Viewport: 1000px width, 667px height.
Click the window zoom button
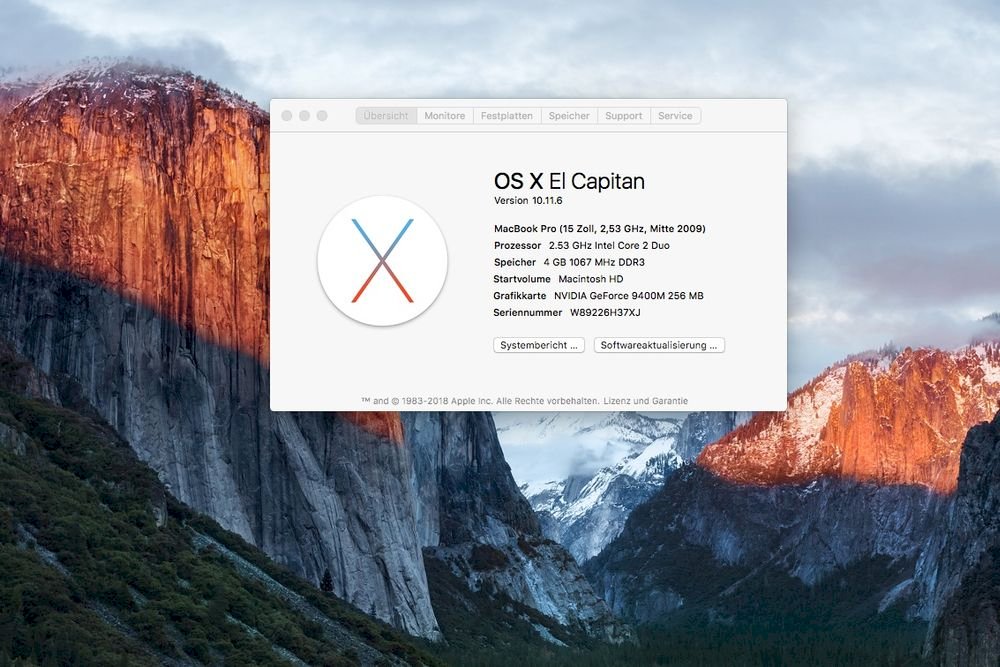click(x=322, y=116)
